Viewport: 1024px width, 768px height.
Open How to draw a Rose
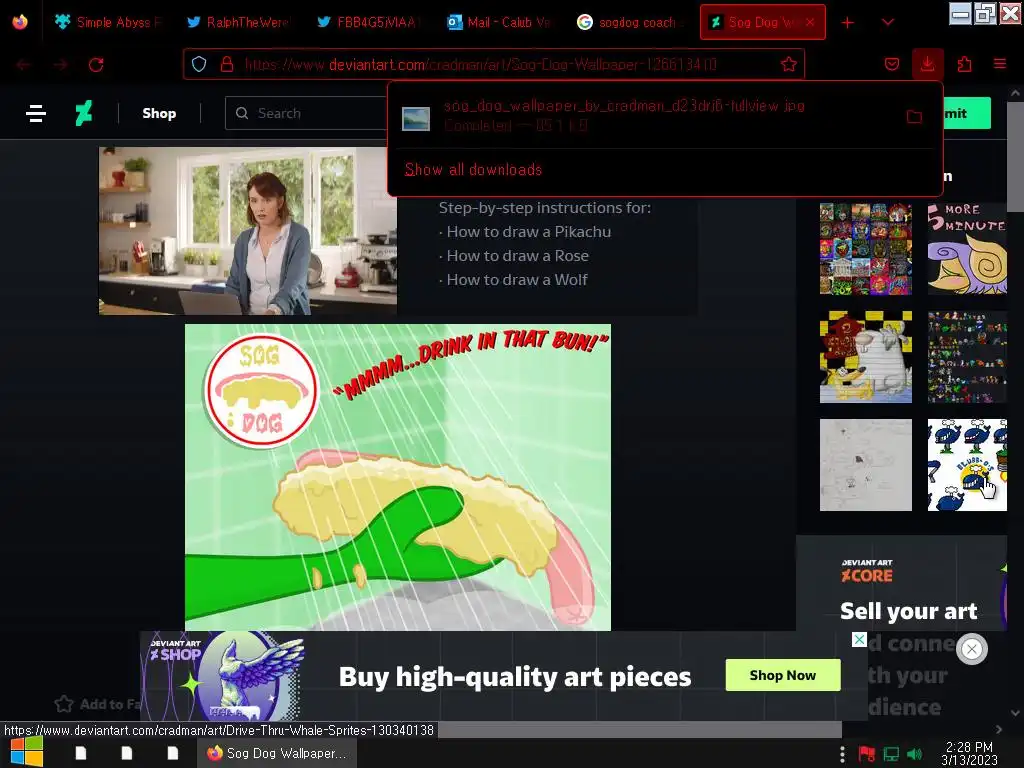tap(517, 255)
